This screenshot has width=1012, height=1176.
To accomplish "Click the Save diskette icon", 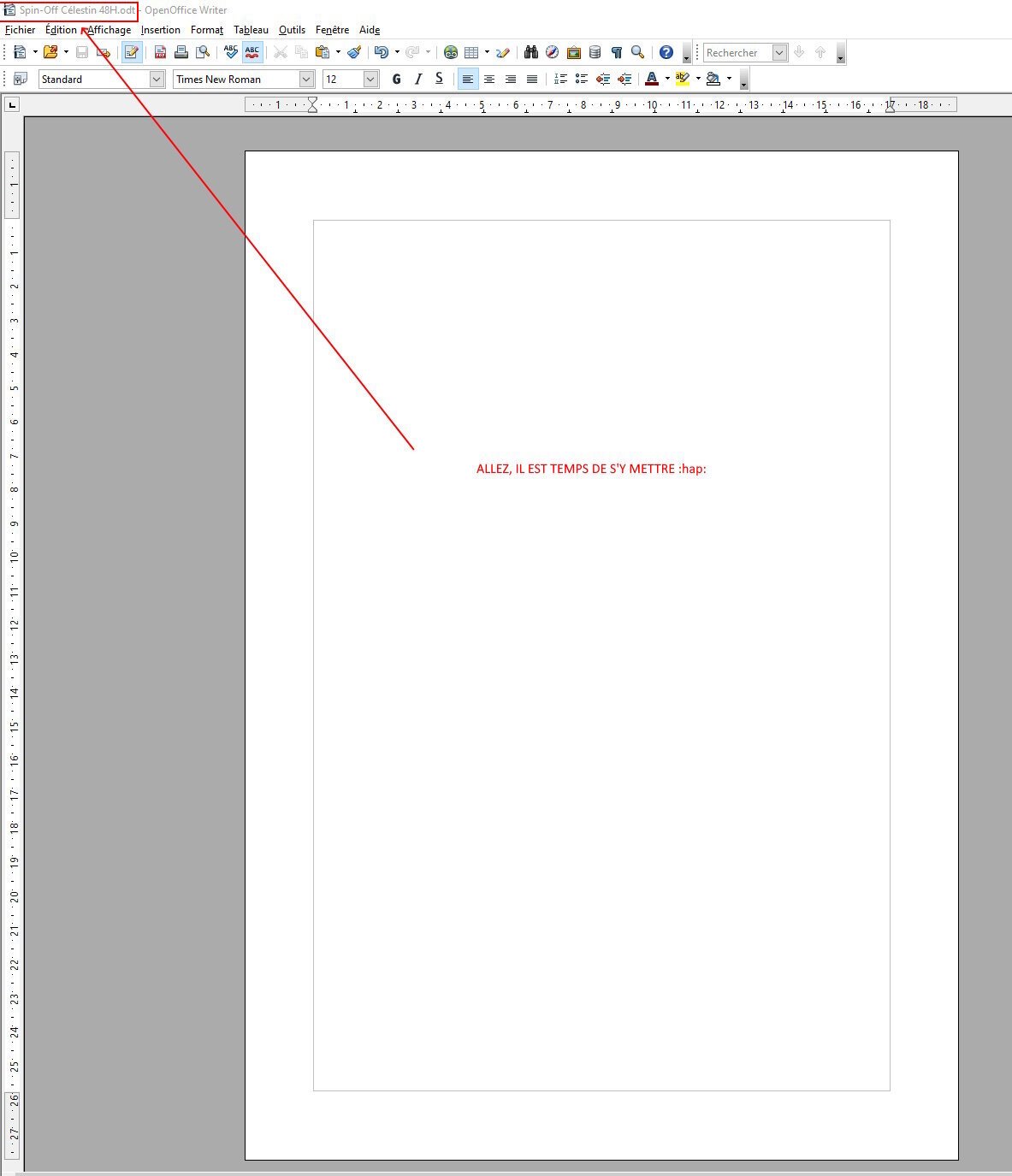I will tap(82, 52).
